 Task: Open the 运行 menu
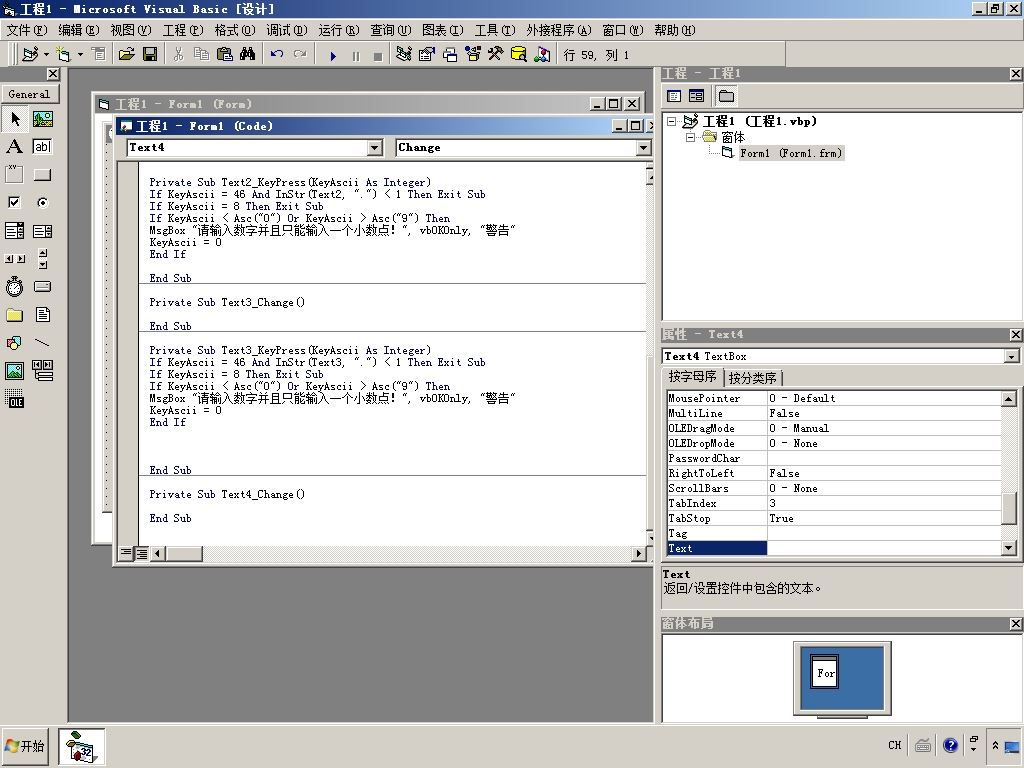point(338,30)
